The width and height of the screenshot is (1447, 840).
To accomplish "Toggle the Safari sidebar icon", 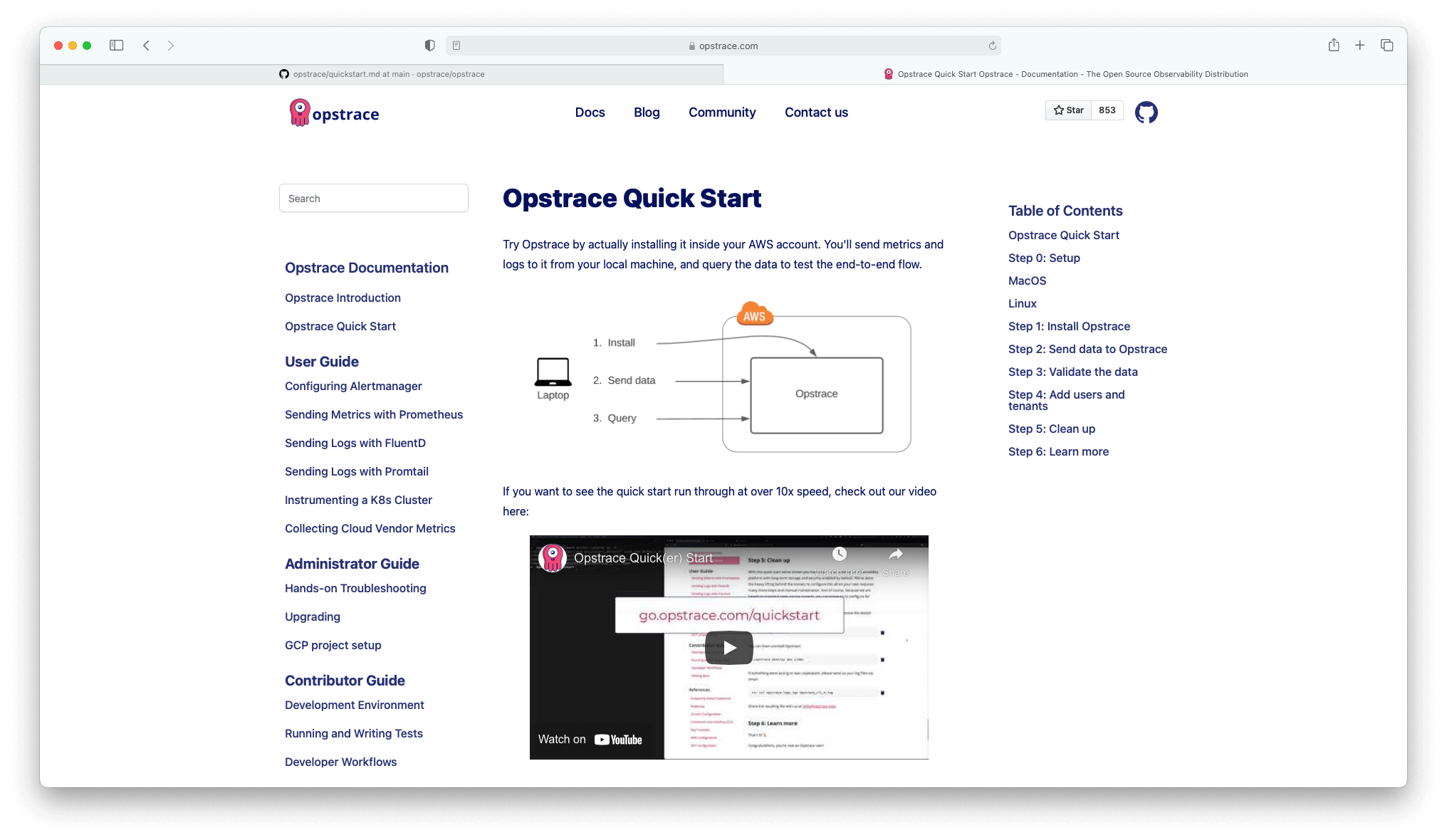I will tap(116, 45).
